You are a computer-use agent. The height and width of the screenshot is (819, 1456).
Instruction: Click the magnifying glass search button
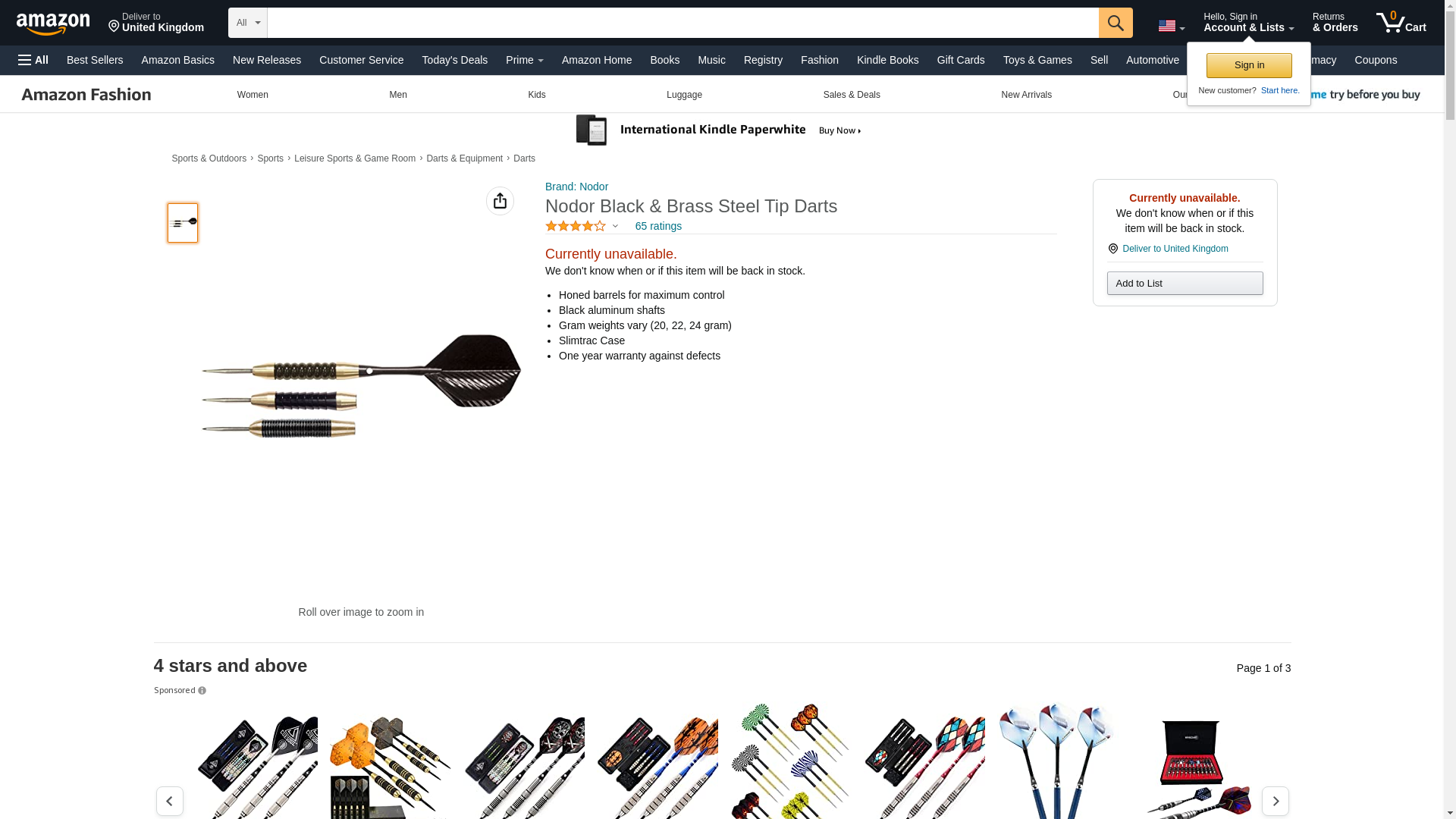pos(1116,23)
